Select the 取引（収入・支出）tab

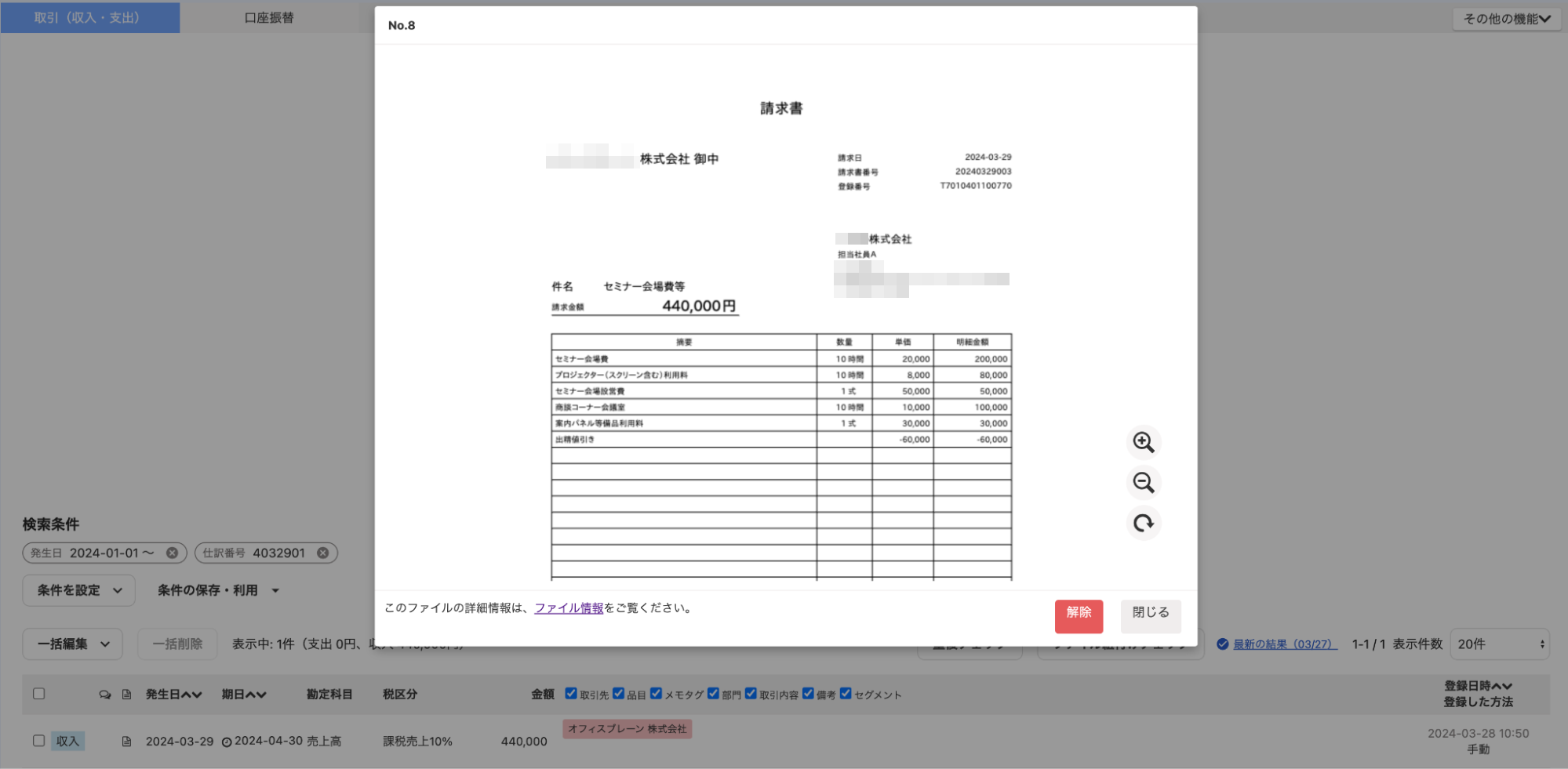pos(89,17)
